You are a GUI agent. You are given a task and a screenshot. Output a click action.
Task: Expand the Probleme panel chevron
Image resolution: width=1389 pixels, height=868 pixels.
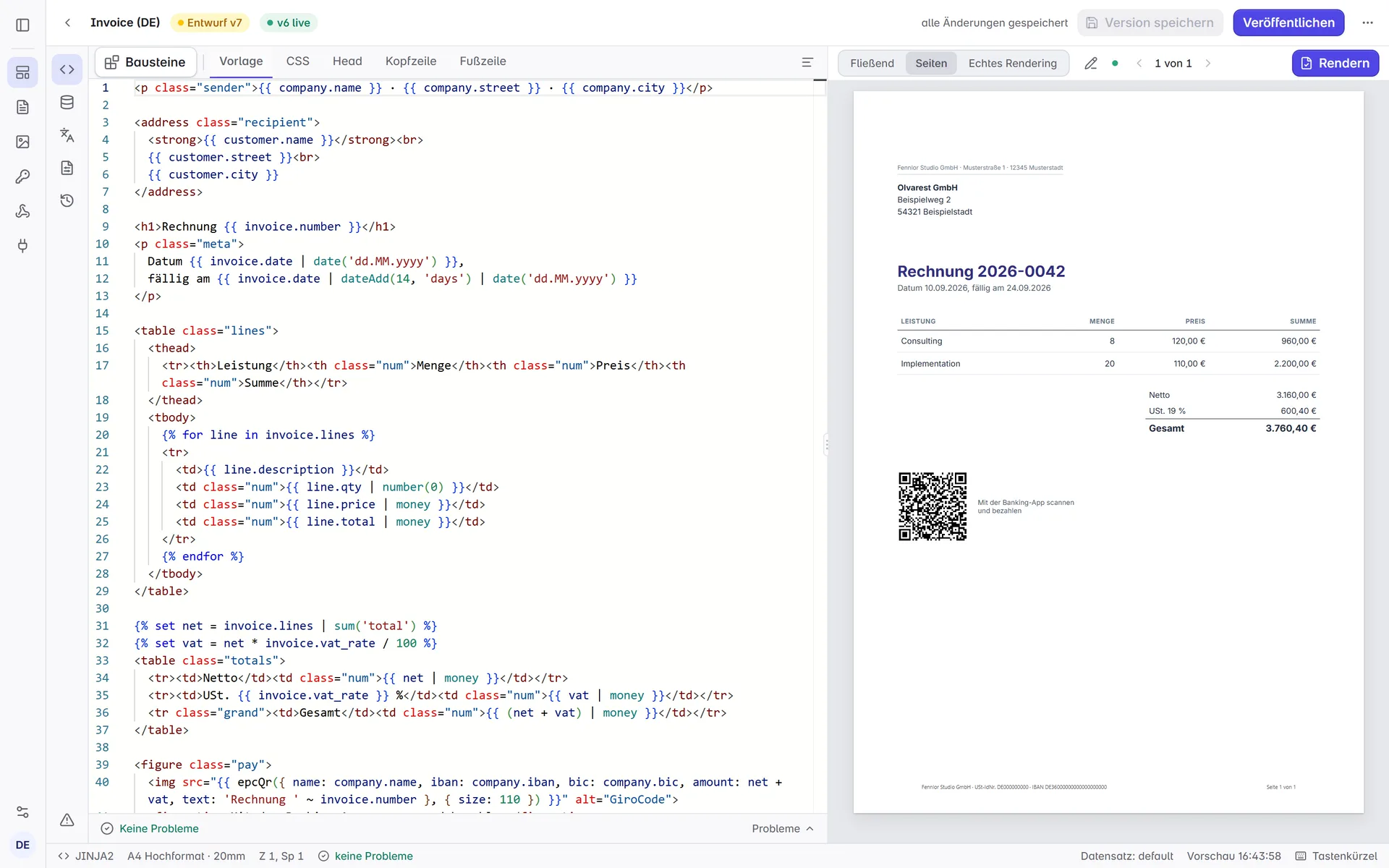pos(810,829)
